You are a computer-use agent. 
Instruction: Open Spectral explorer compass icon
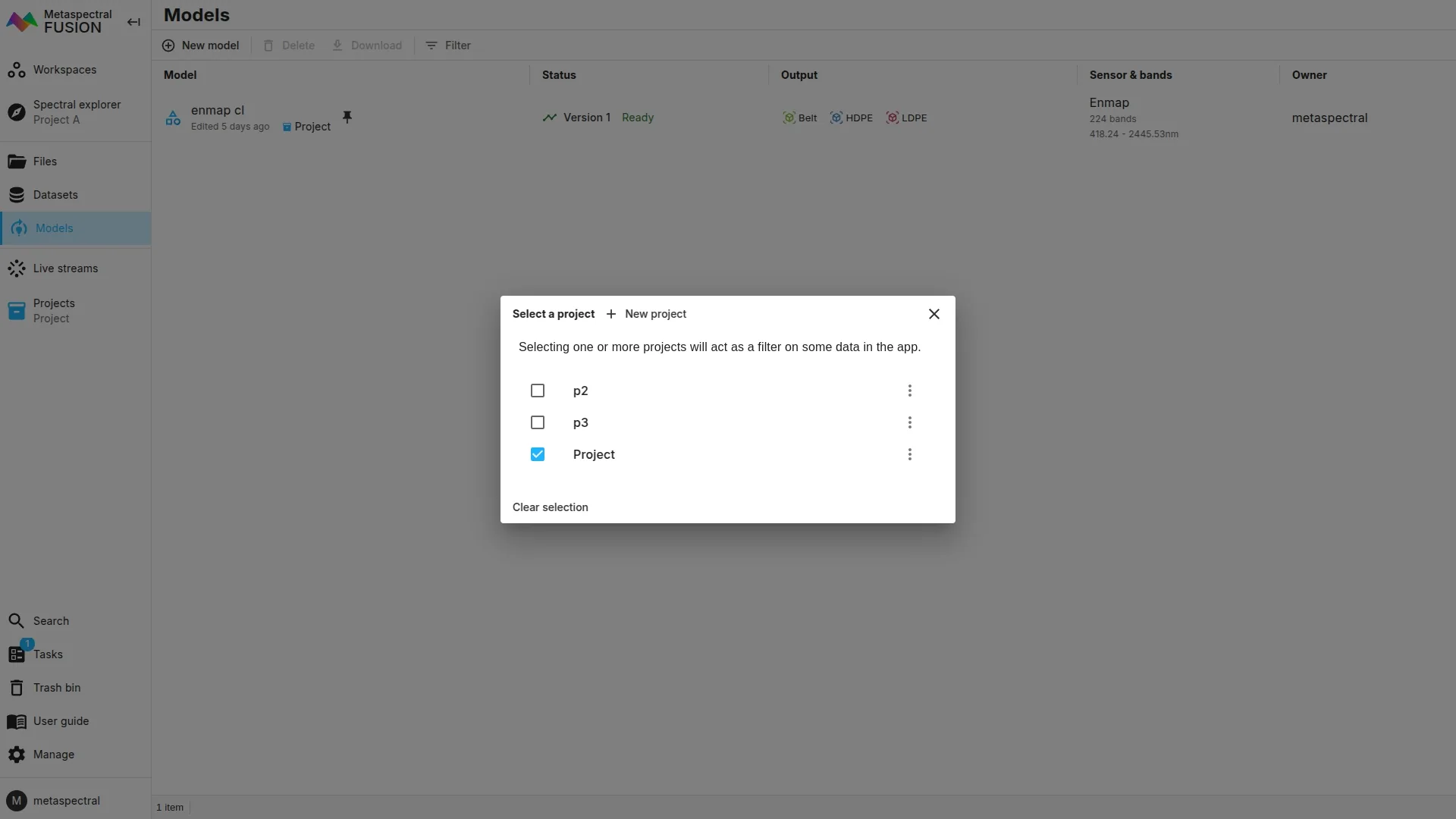click(17, 112)
